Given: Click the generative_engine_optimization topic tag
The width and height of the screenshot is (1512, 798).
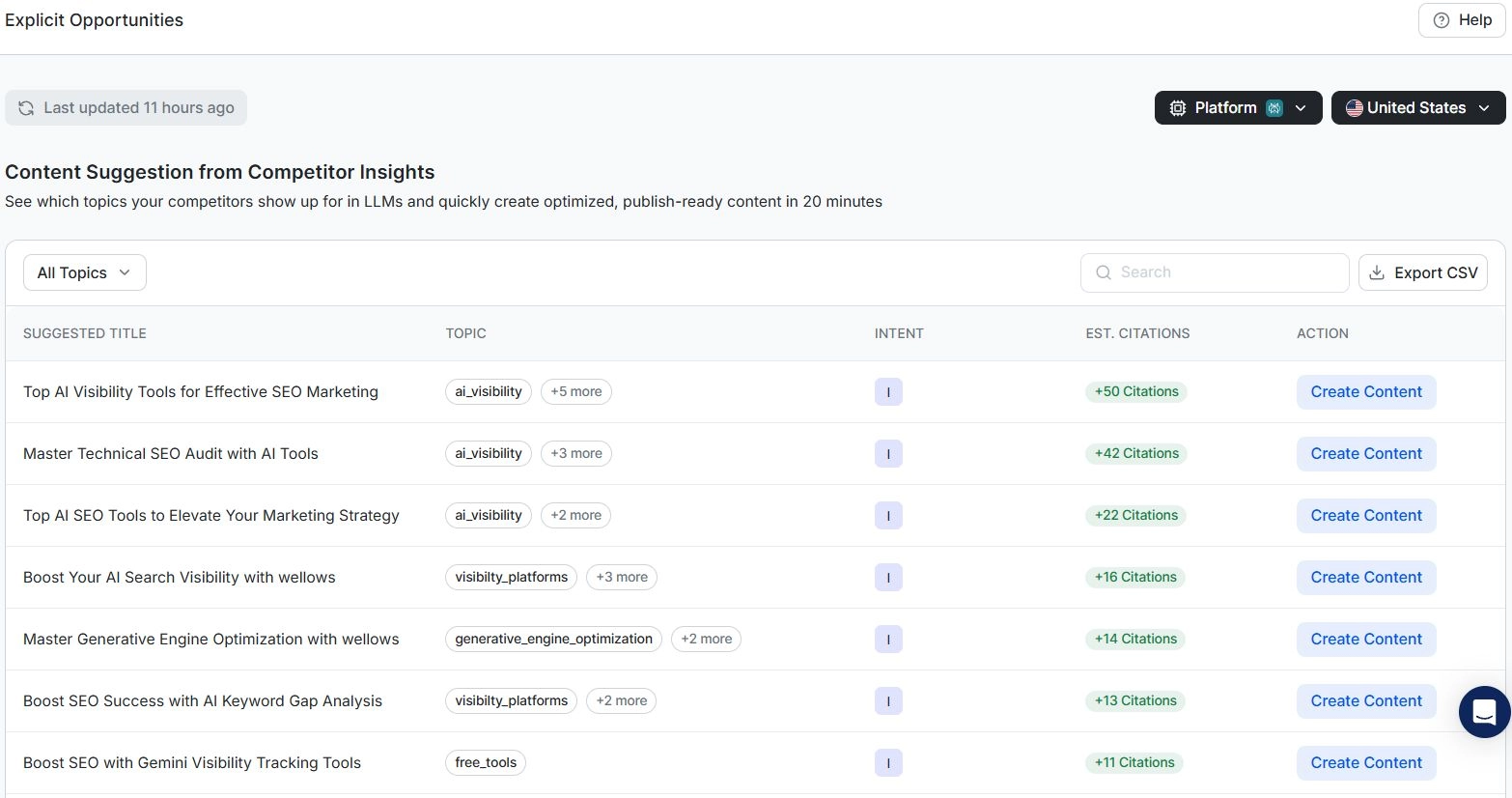Looking at the screenshot, I should (x=553, y=640).
